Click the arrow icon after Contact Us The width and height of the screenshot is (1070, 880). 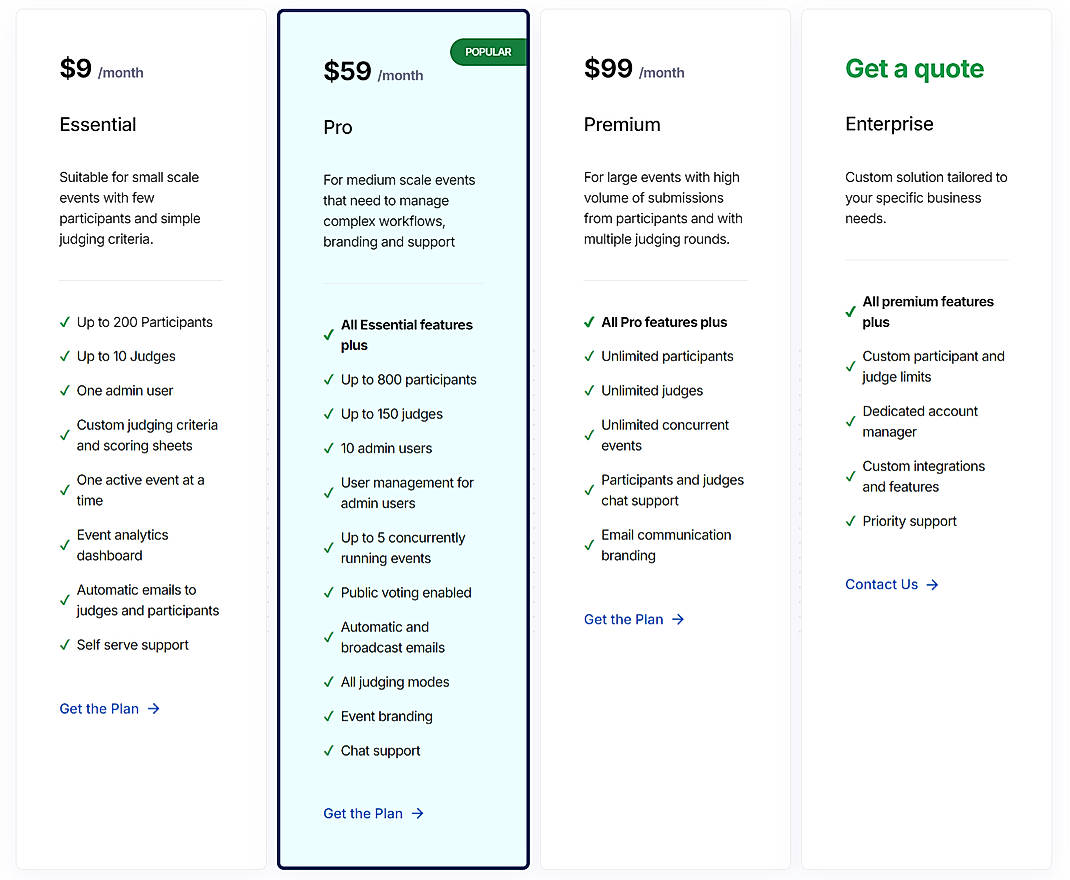click(x=930, y=584)
